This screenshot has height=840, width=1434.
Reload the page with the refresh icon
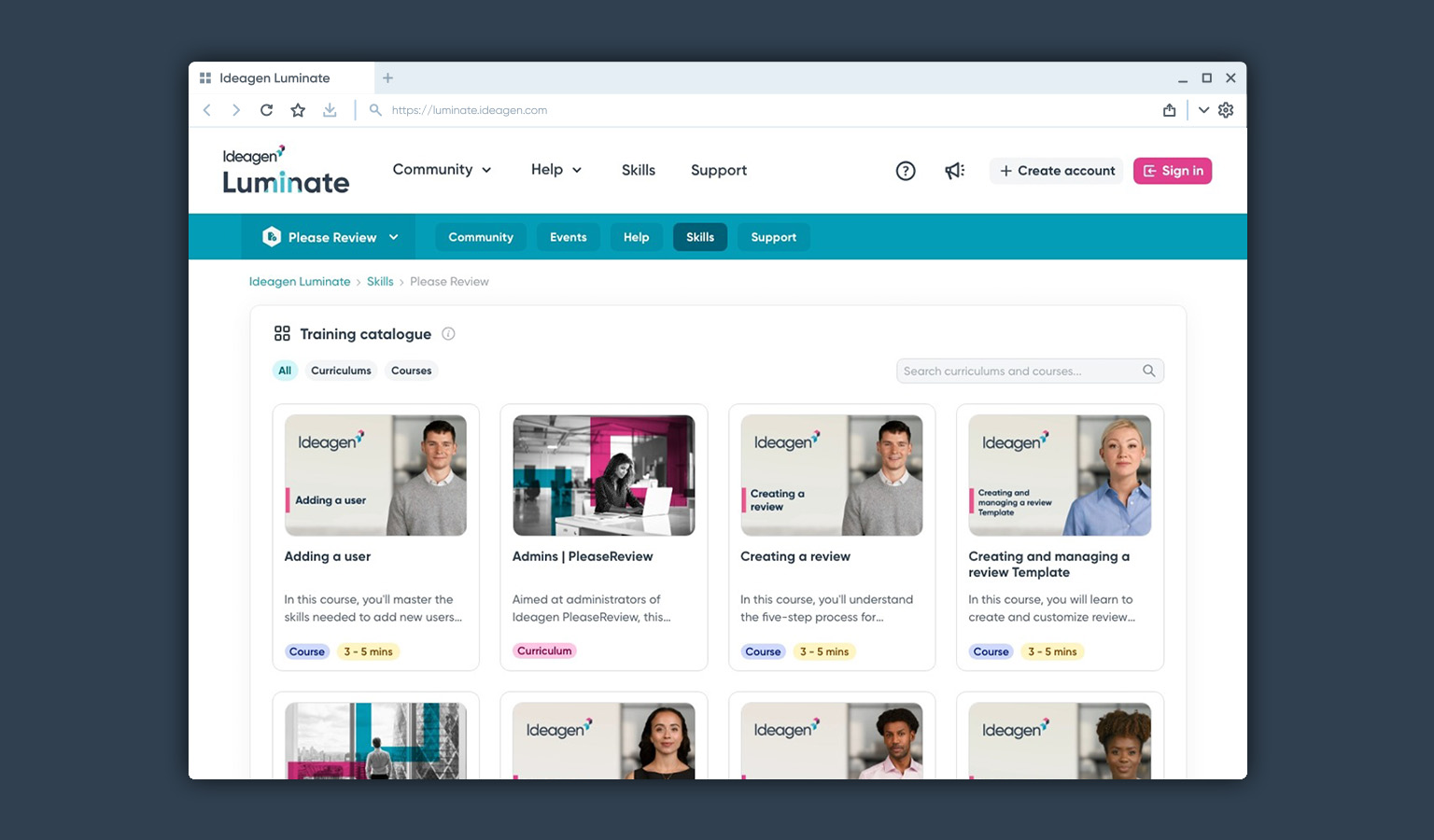tap(266, 110)
